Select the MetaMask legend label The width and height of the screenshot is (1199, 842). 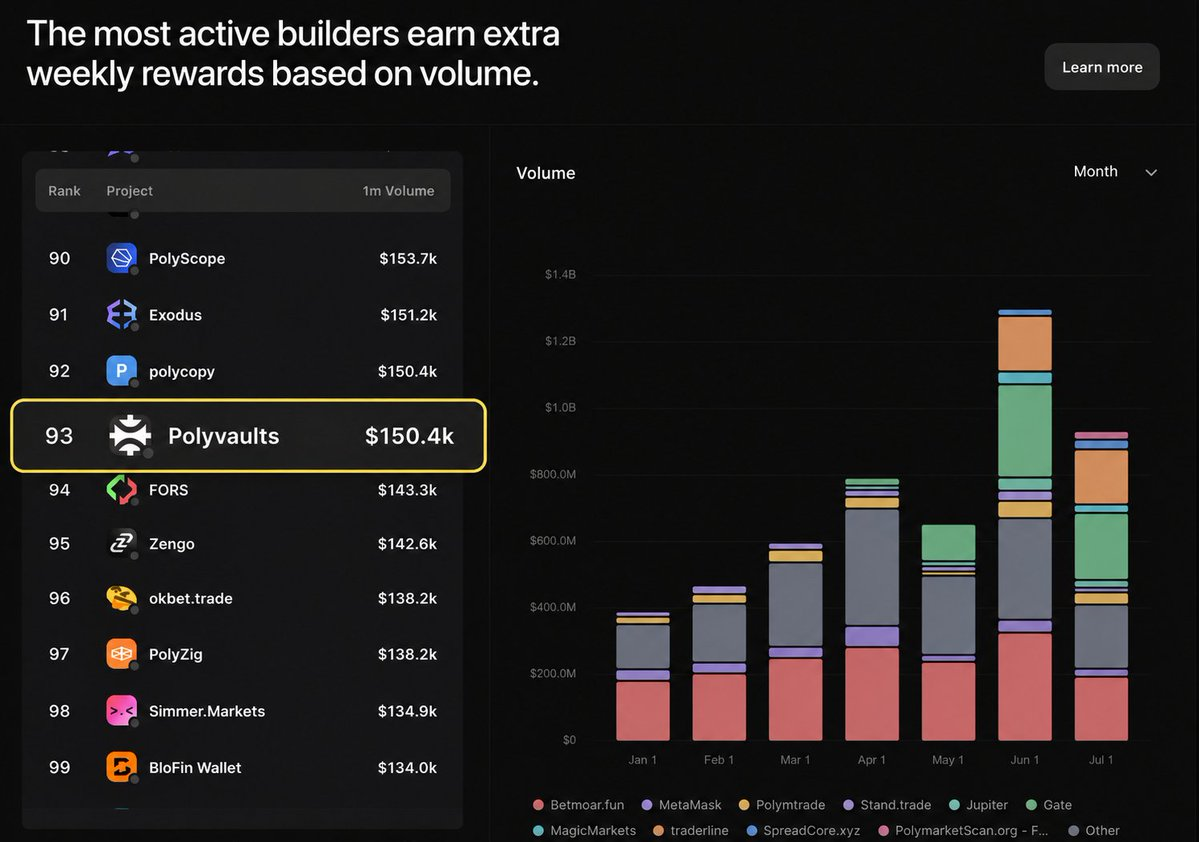pyautogui.click(x=690, y=805)
